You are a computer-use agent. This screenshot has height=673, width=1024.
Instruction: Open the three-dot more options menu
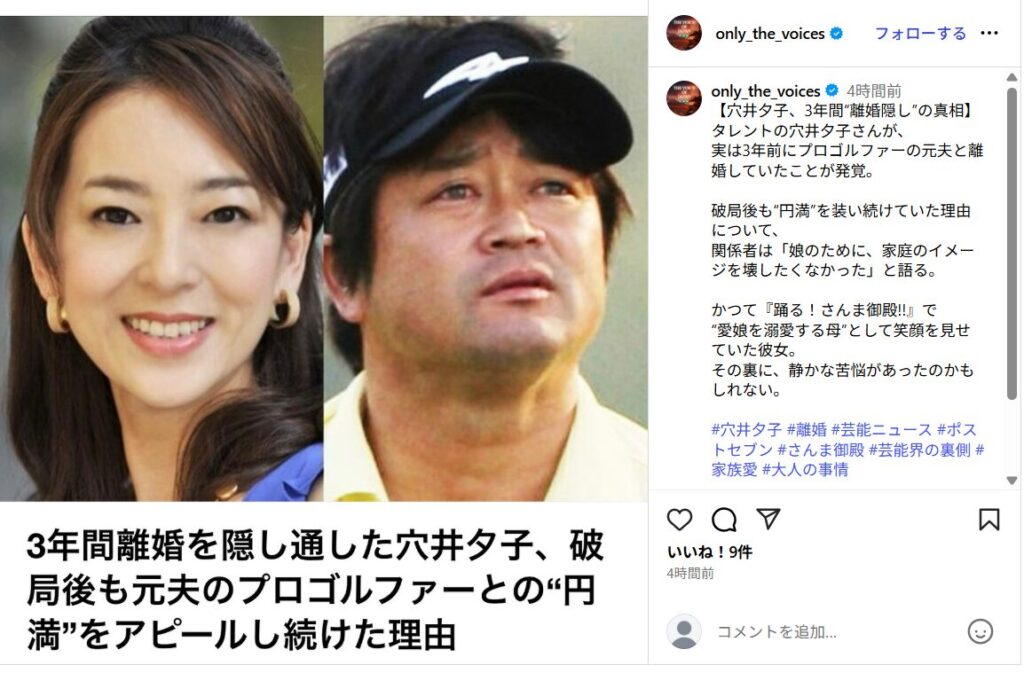point(989,33)
